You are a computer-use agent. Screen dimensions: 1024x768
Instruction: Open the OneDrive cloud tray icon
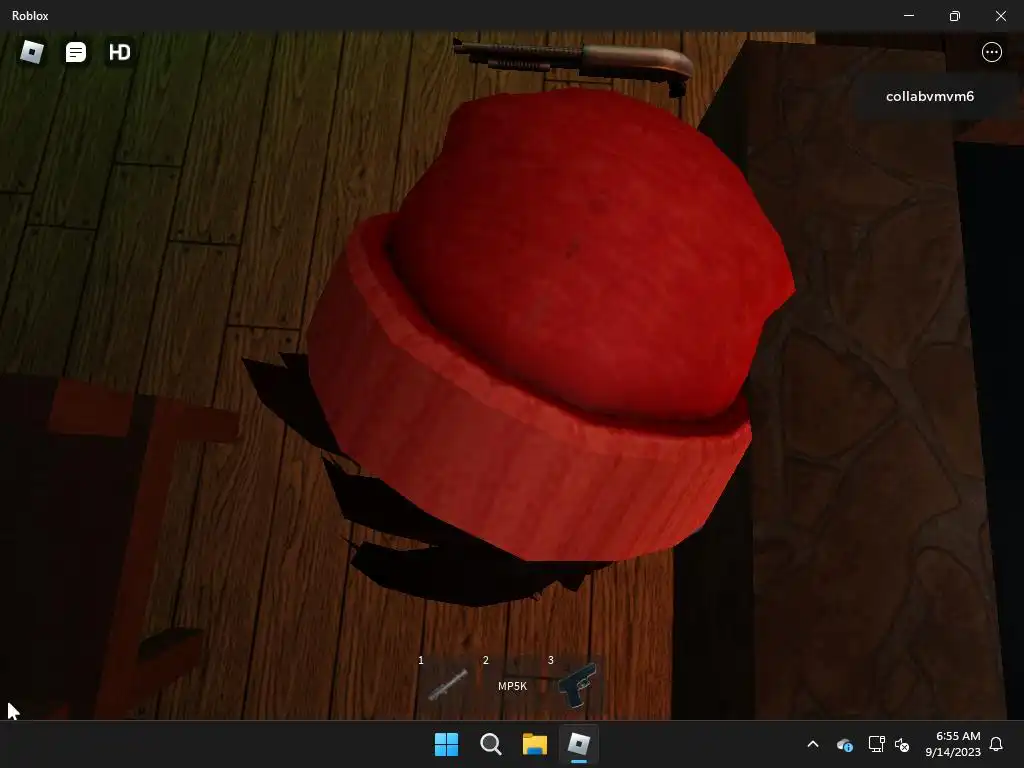click(845, 744)
